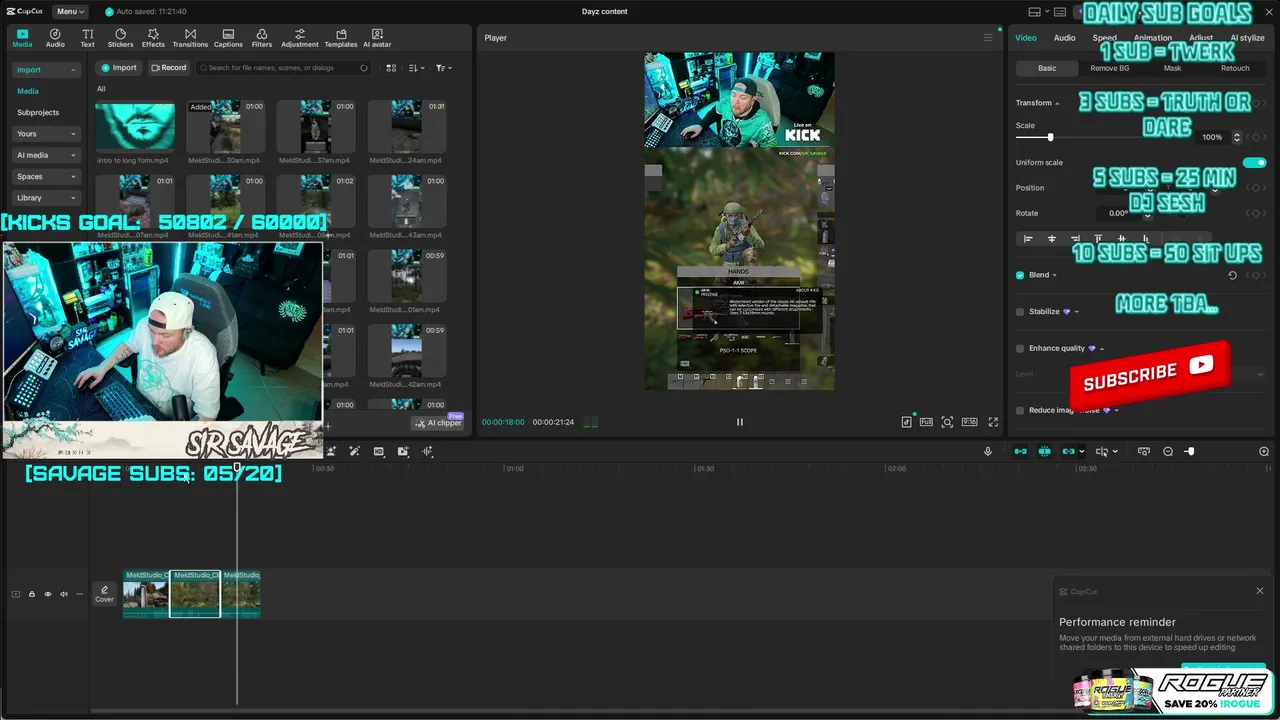Image resolution: width=1280 pixels, height=720 pixels.
Task: Align layer to horizontal center
Action: [1051, 239]
